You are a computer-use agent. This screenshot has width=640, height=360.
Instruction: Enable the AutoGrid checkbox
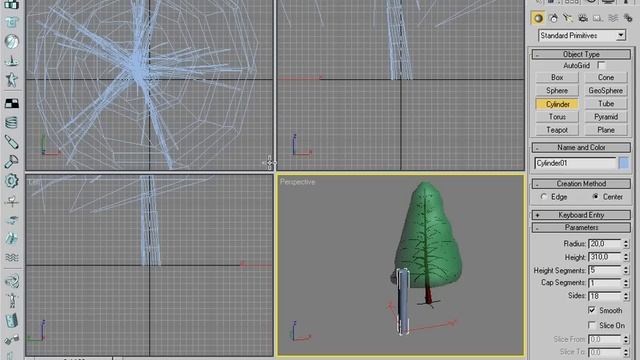[601, 65]
